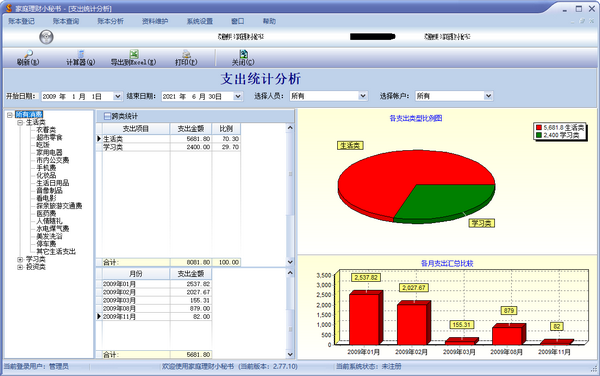The image size is (600, 376).
Task: Open the 开始日期 date dropdown
Action: pos(117,96)
